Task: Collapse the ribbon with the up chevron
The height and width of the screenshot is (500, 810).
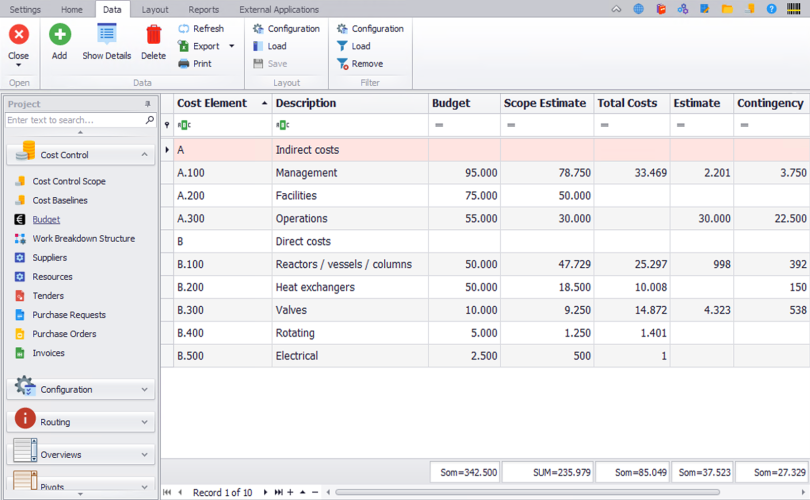Action: [x=615, y=8]
